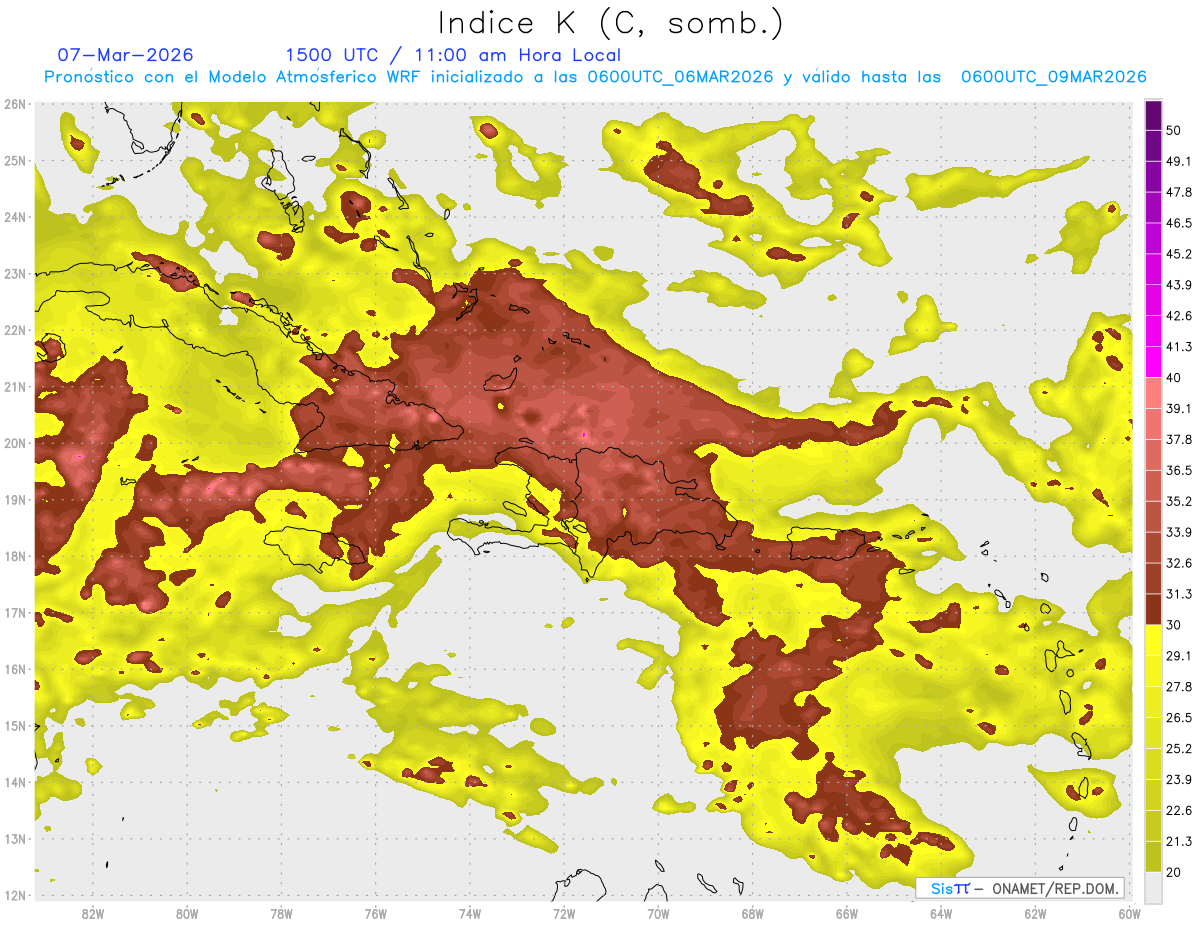This screenshot has height=927, width=1200.
Task: Click the '24N' latitude label
Action: click(x=14, y=217)
